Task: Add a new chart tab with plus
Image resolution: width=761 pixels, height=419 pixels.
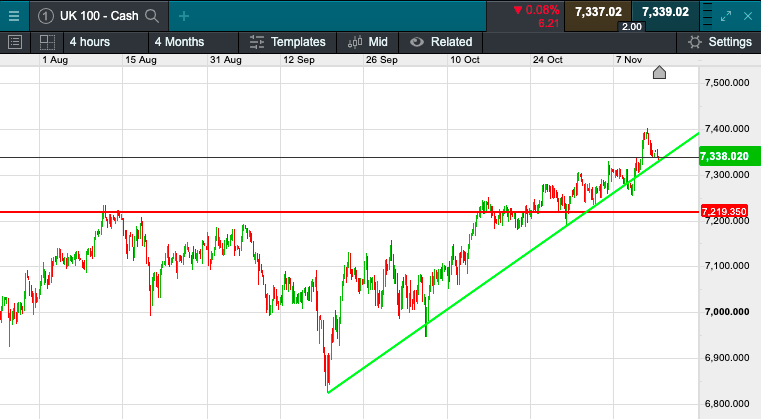Action: click(x=184, y=16)
